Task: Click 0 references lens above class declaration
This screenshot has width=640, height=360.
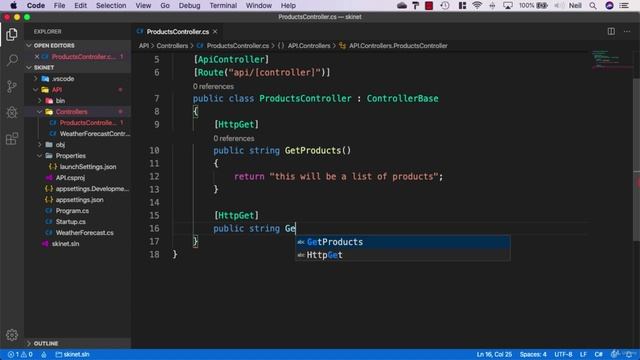Action: 213,87
